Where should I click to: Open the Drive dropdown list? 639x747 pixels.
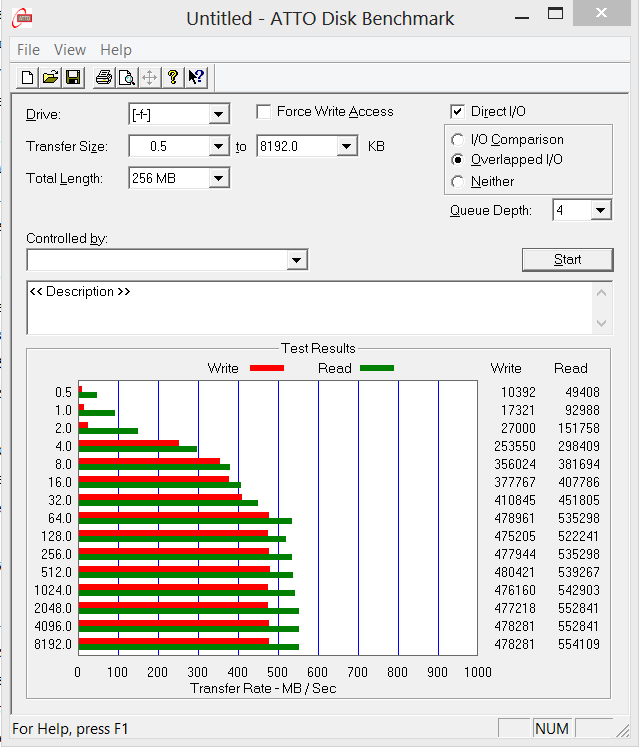tap(219, 115)
